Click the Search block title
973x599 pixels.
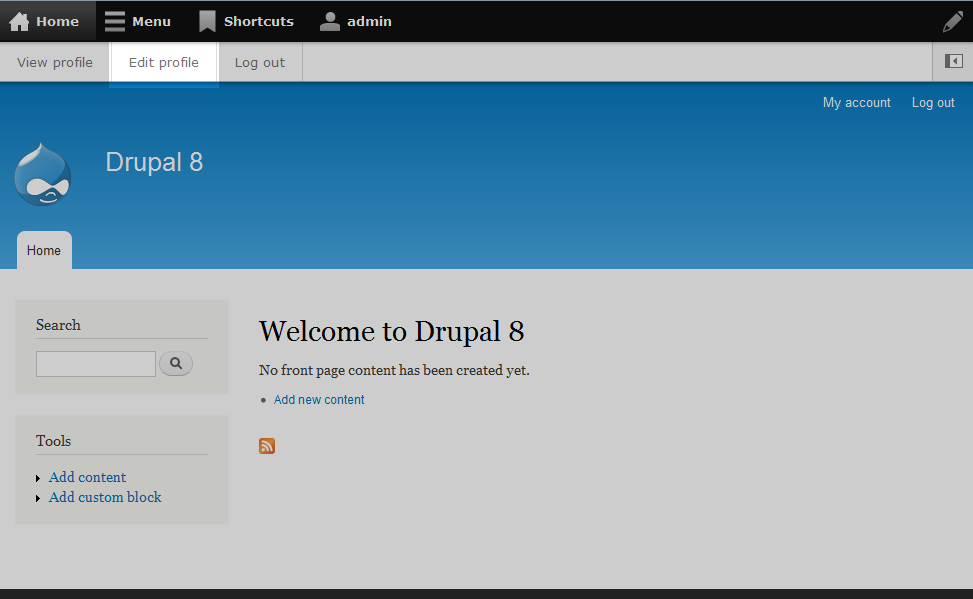[58, 325]
